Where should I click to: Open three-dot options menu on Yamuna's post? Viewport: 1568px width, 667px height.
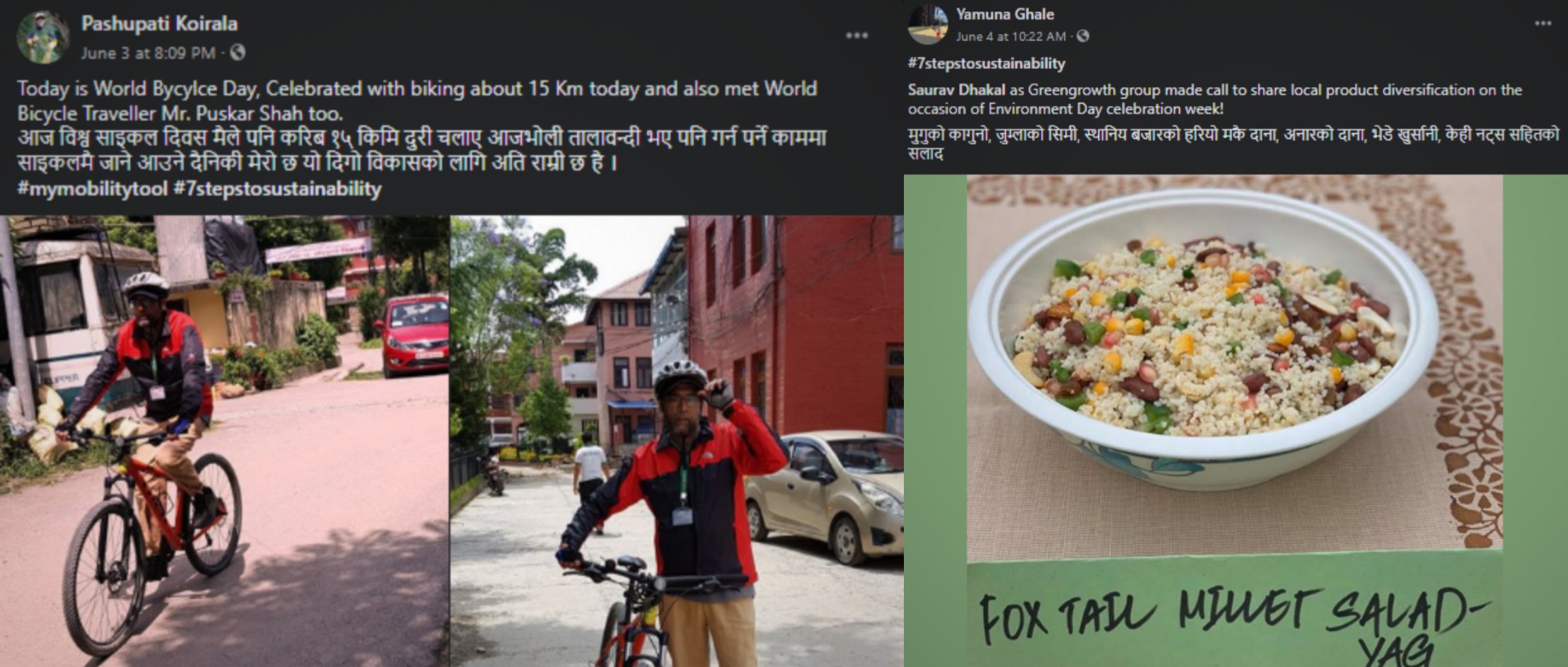1543,23
